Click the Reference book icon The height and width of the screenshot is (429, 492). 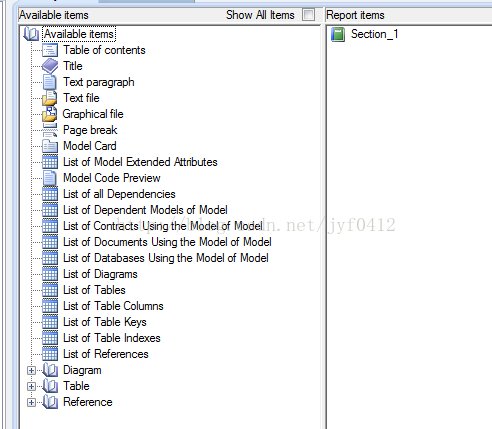(50, 402)
